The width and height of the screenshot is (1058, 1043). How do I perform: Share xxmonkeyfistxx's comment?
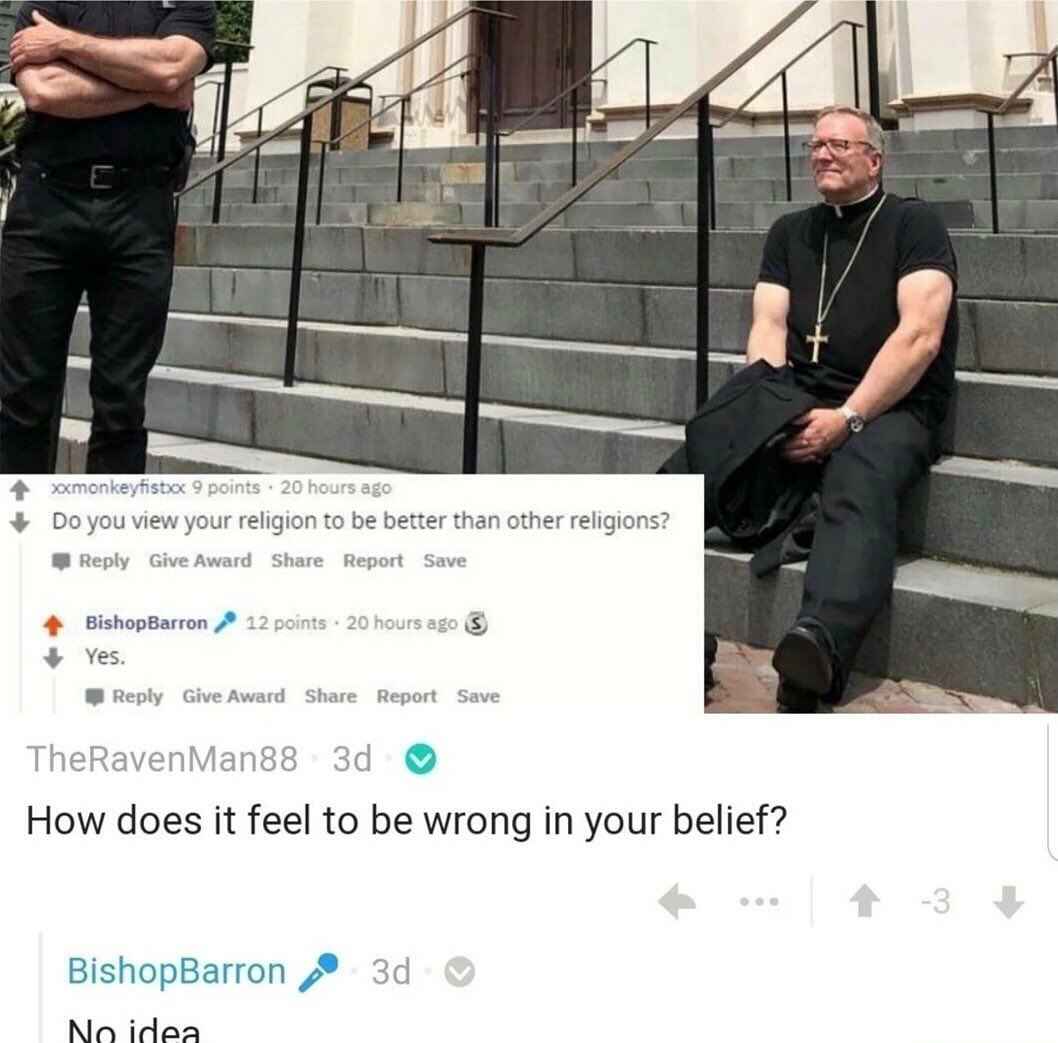point(298,560)
